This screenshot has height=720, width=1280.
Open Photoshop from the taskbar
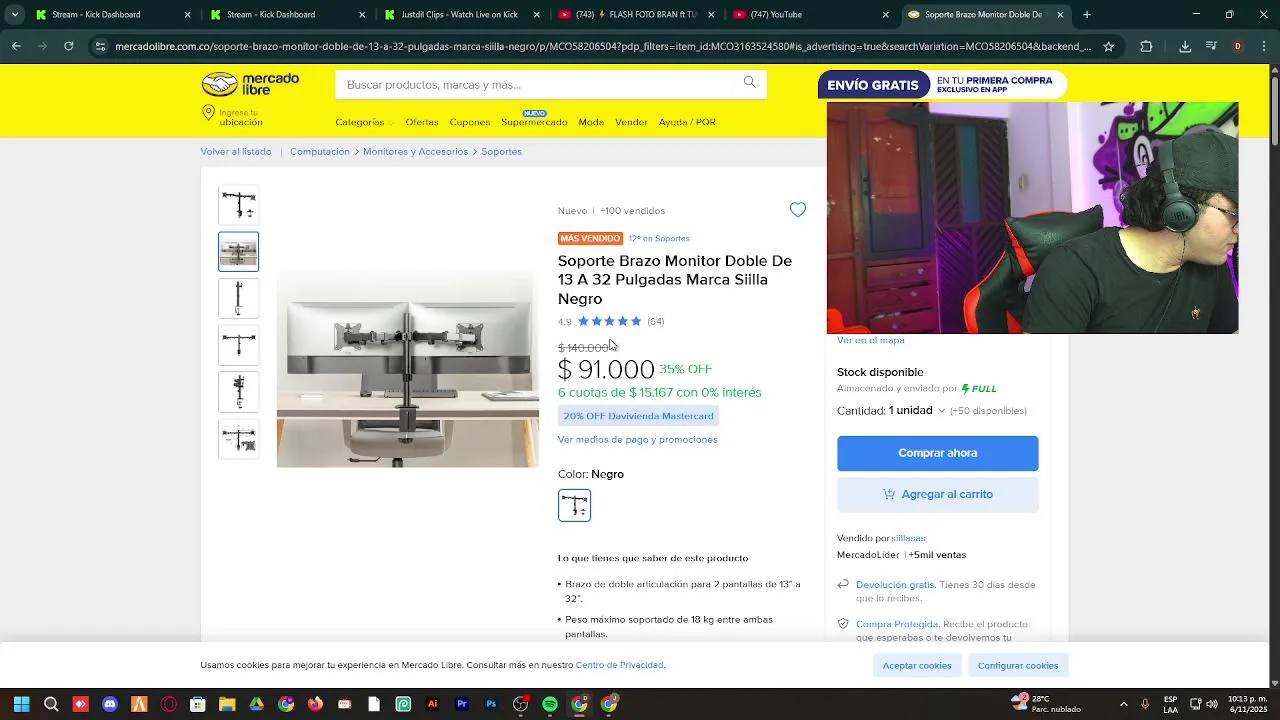[491, 704]
